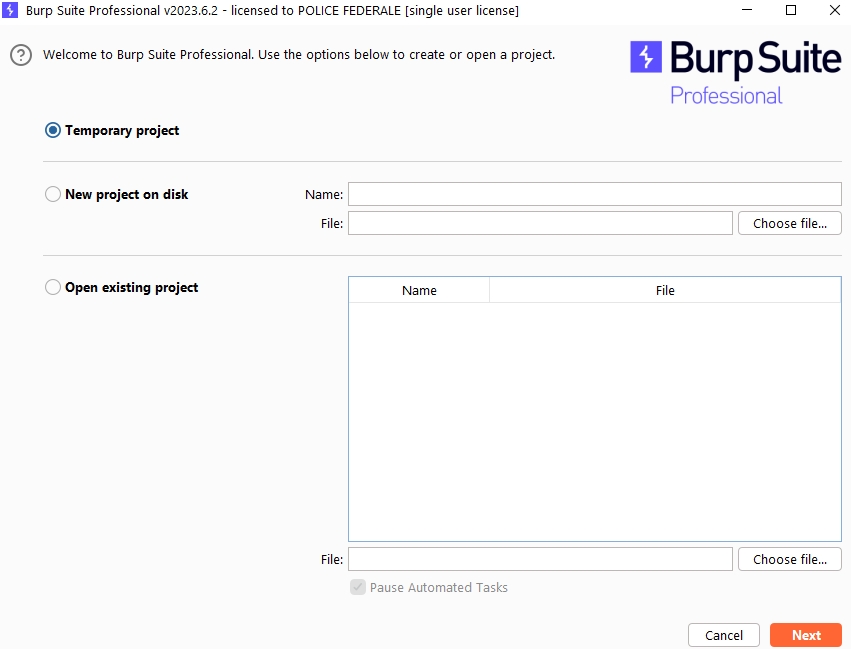Click the help question mark icon

coord(21,55)
